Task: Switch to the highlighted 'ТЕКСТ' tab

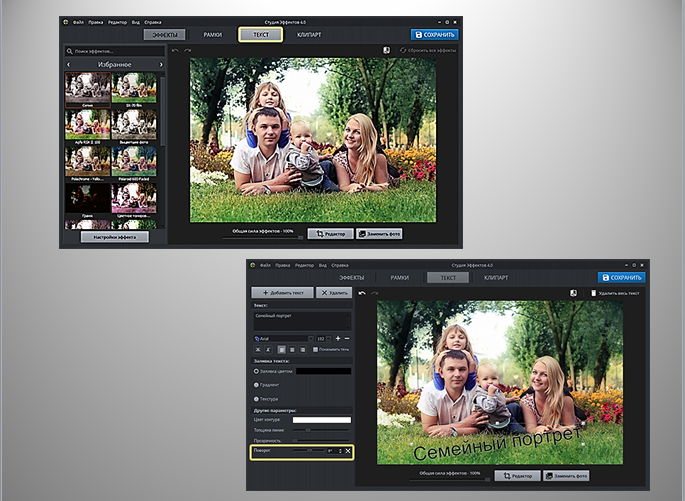Action: (x=260, y=34)
